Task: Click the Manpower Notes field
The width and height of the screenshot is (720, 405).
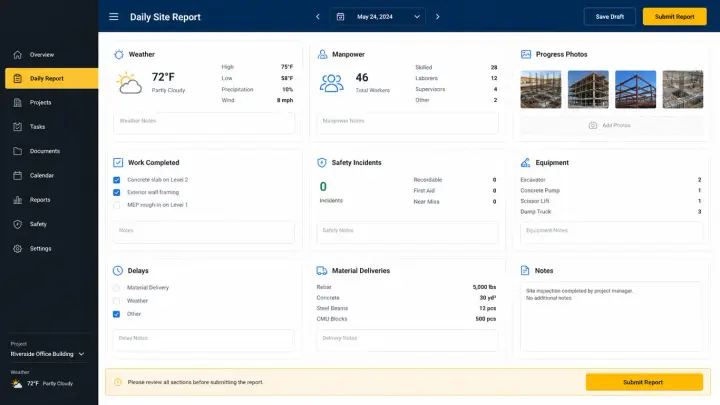Action: (407, 123)
